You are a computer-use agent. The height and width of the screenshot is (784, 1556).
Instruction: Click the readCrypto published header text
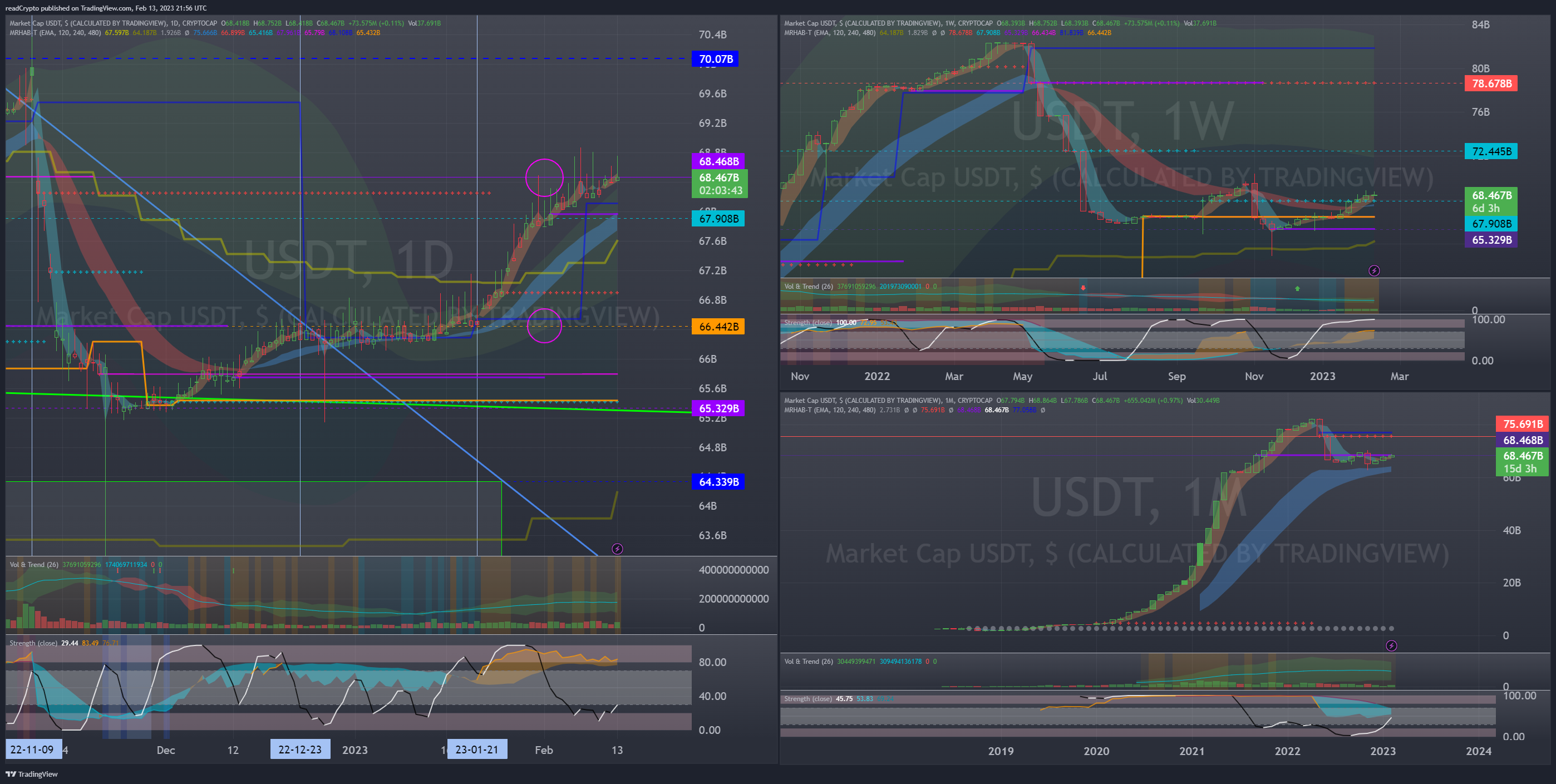point(106,8)
